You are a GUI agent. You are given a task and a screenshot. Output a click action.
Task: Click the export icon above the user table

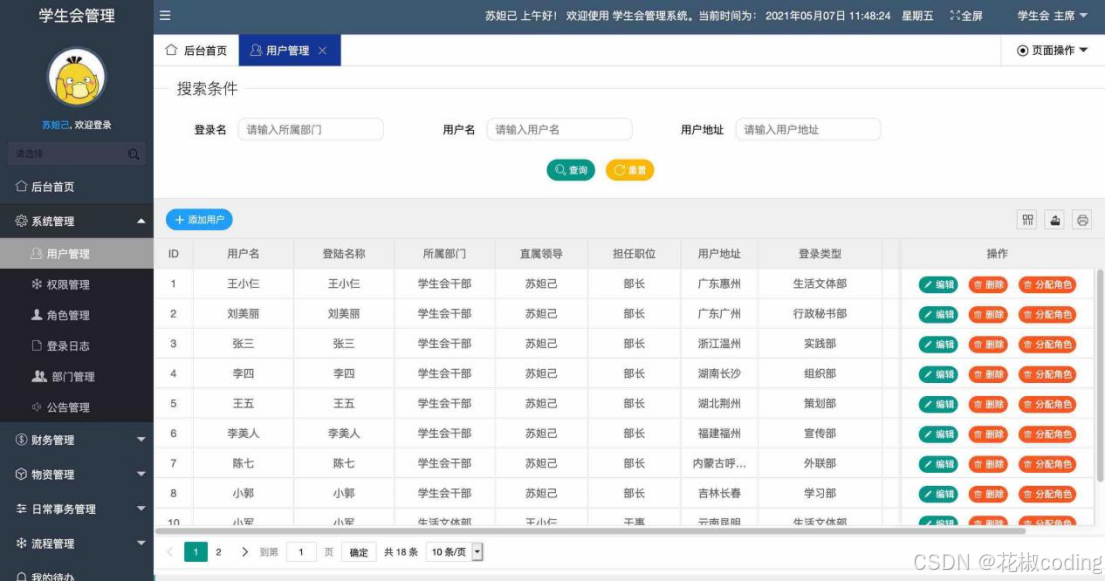pyautogui.click(x=1054, y=218)
